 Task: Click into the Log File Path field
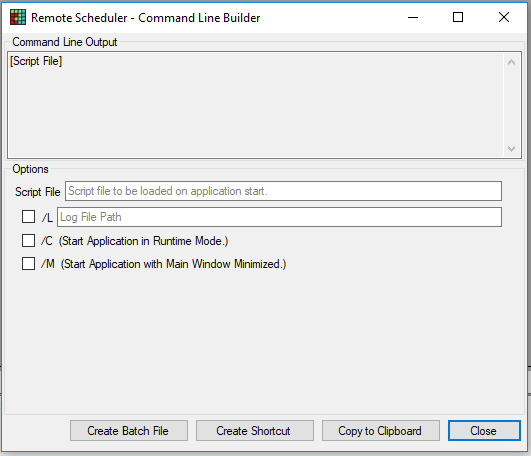coord(279,217)
